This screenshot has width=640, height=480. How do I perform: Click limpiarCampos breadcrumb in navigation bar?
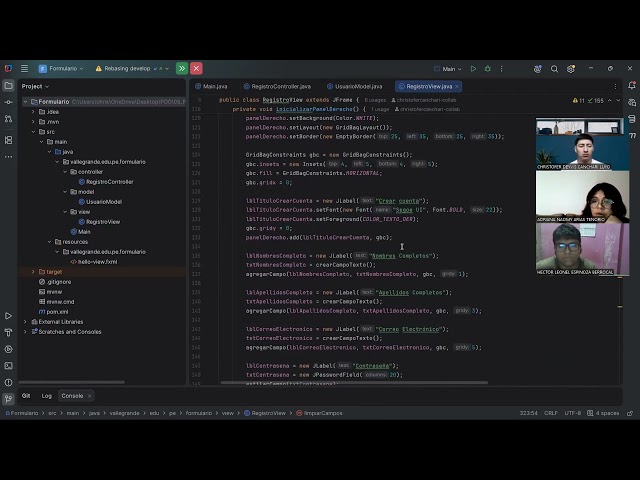319,413
